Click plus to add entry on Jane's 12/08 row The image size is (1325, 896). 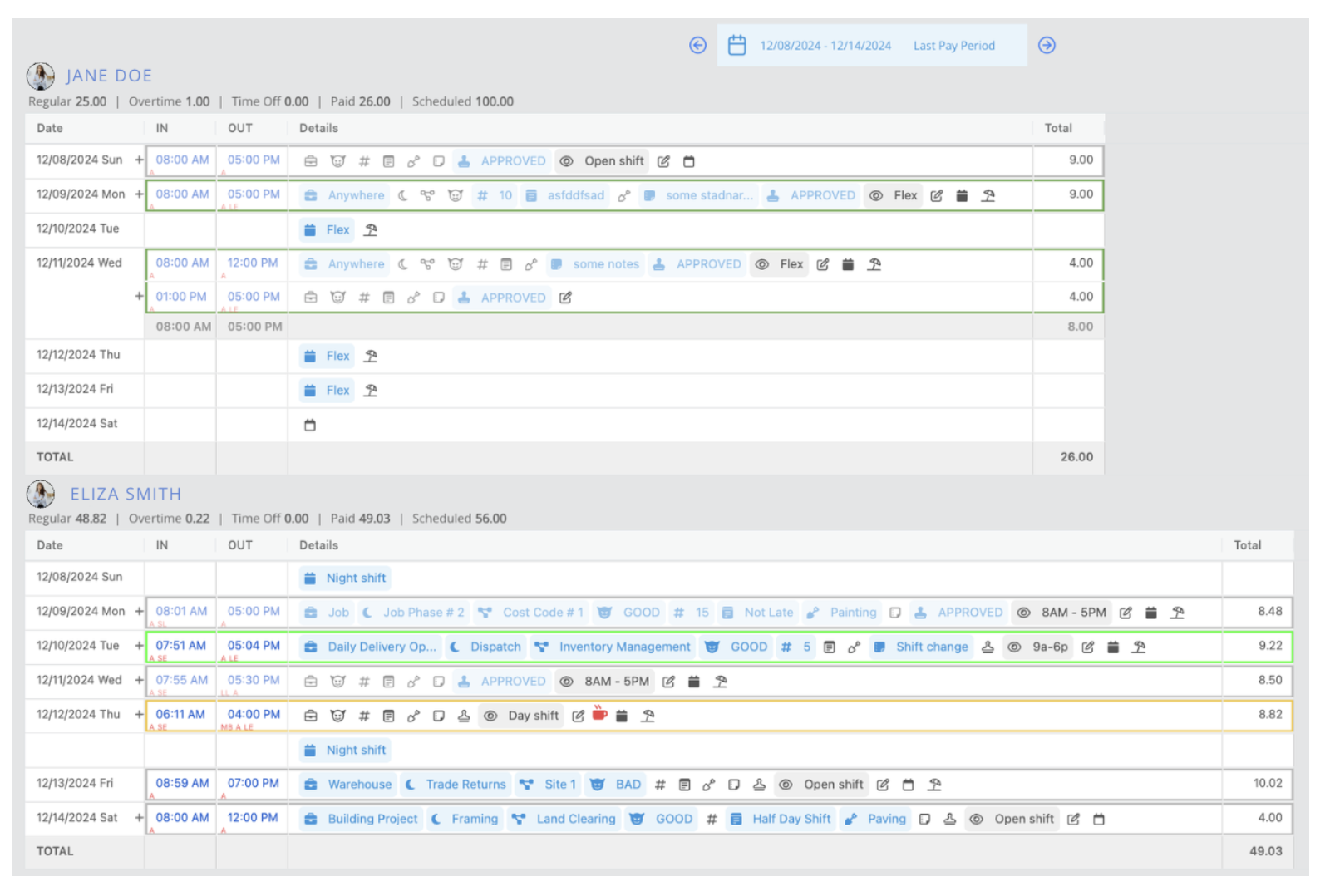tap(139, 160)
